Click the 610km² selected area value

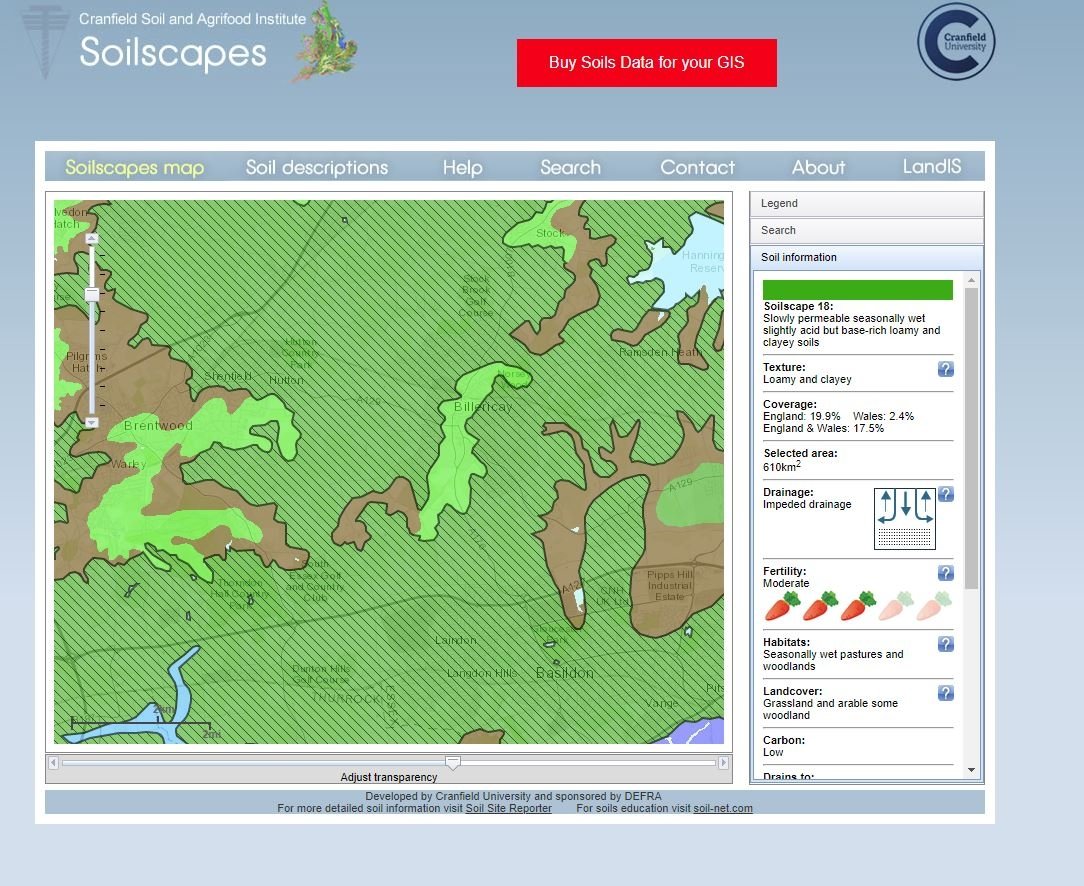tap(782, 466)
